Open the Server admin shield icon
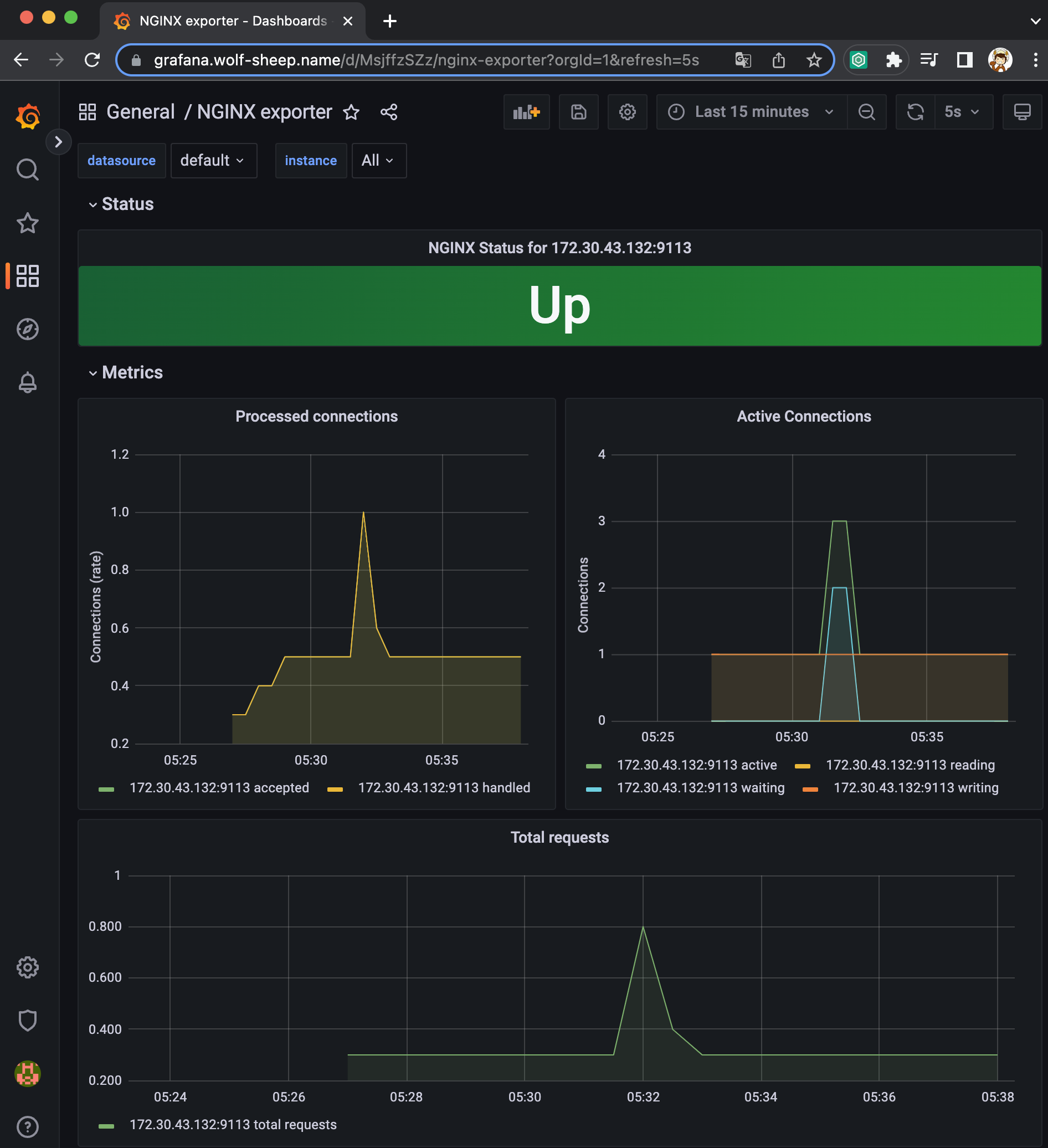 (x=27, y=1020)
